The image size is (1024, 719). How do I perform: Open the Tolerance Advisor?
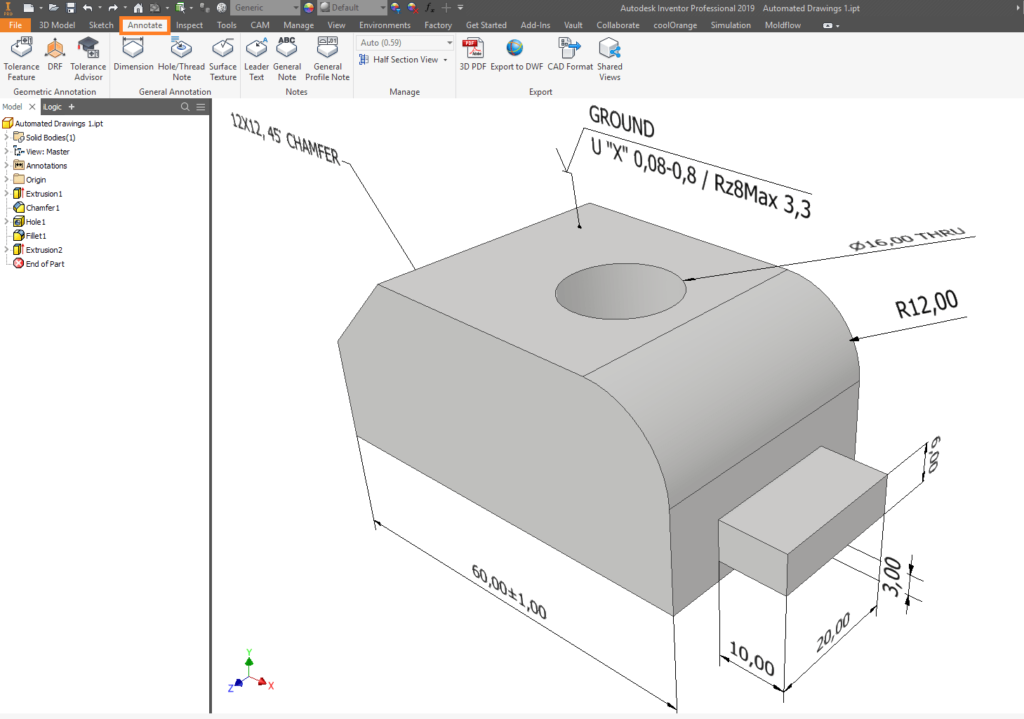[x=88, y=59]
